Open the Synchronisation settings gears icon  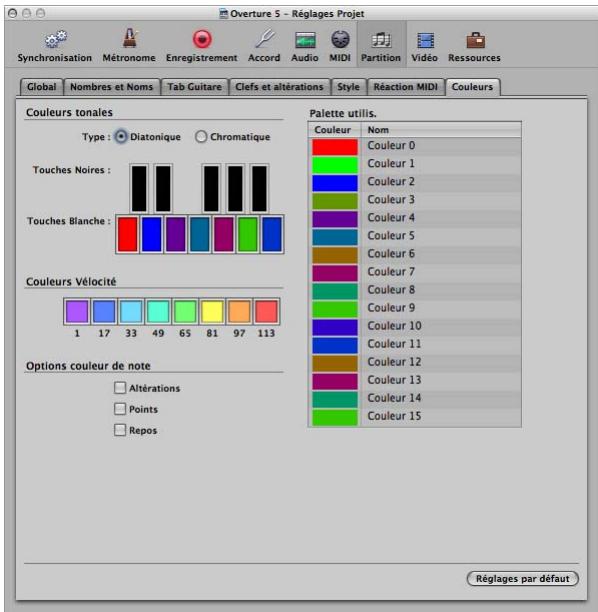click(x=55, y=39)
